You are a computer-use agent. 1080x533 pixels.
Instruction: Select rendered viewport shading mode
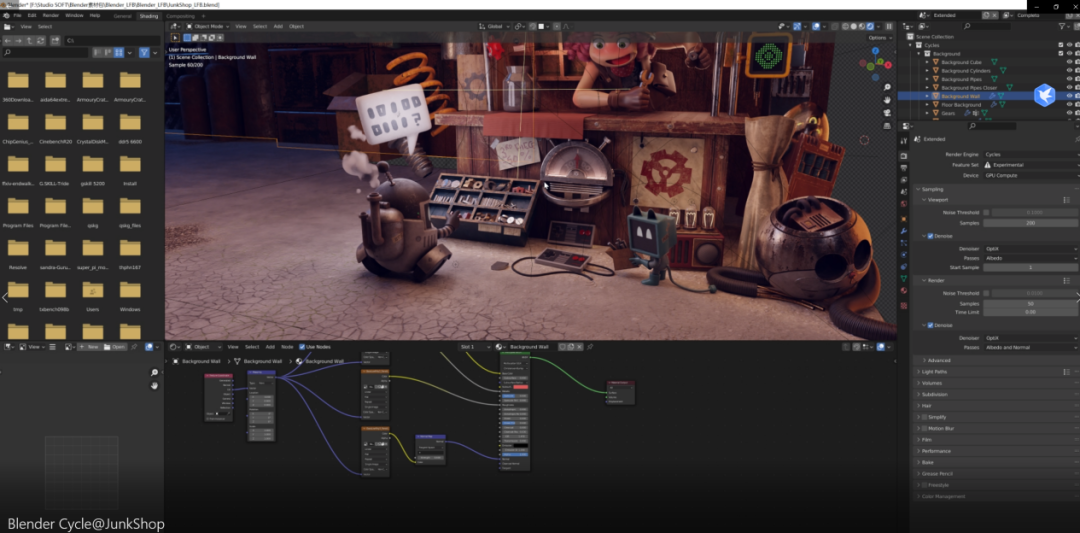tap(870, 26)
